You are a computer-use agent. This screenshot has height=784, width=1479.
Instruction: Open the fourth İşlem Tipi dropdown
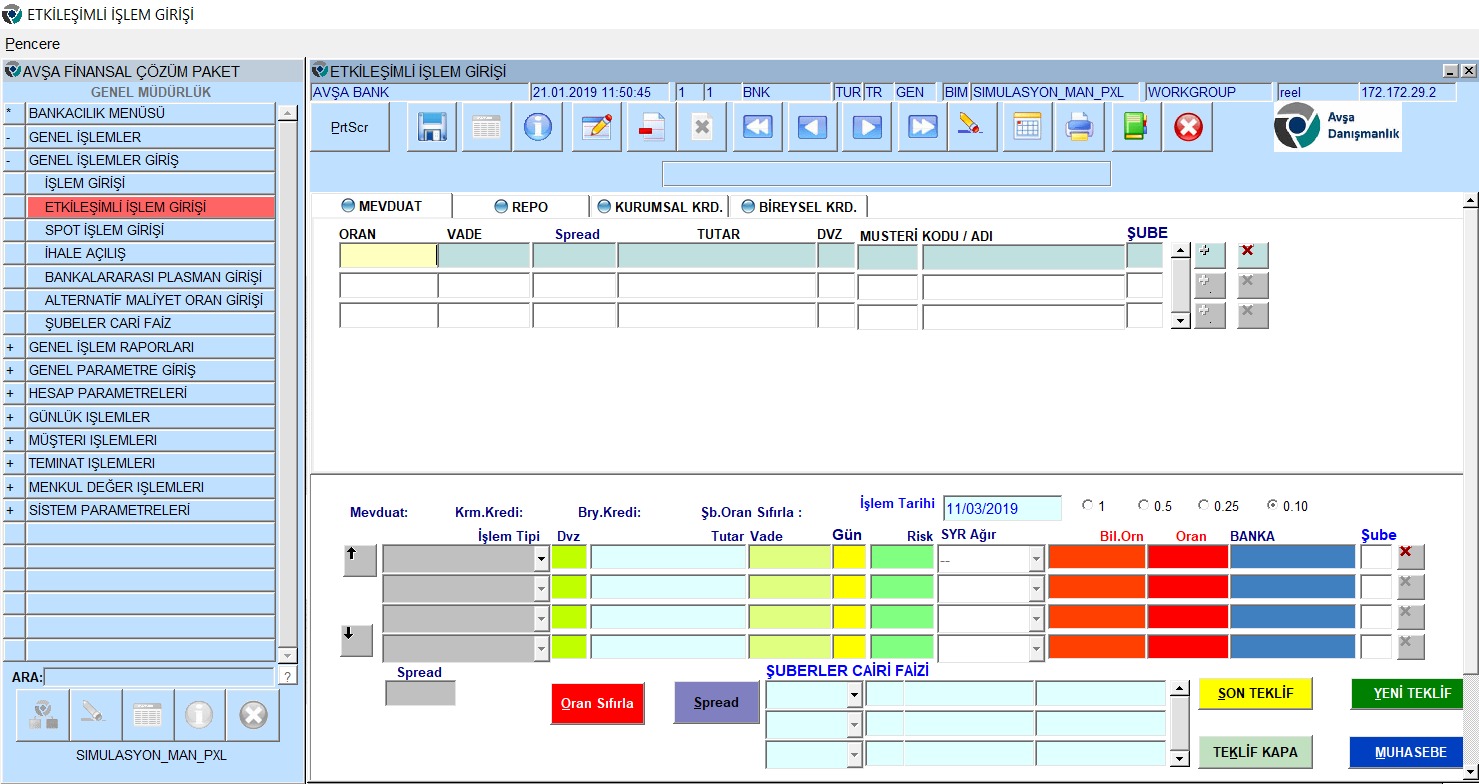coord(541,648)
